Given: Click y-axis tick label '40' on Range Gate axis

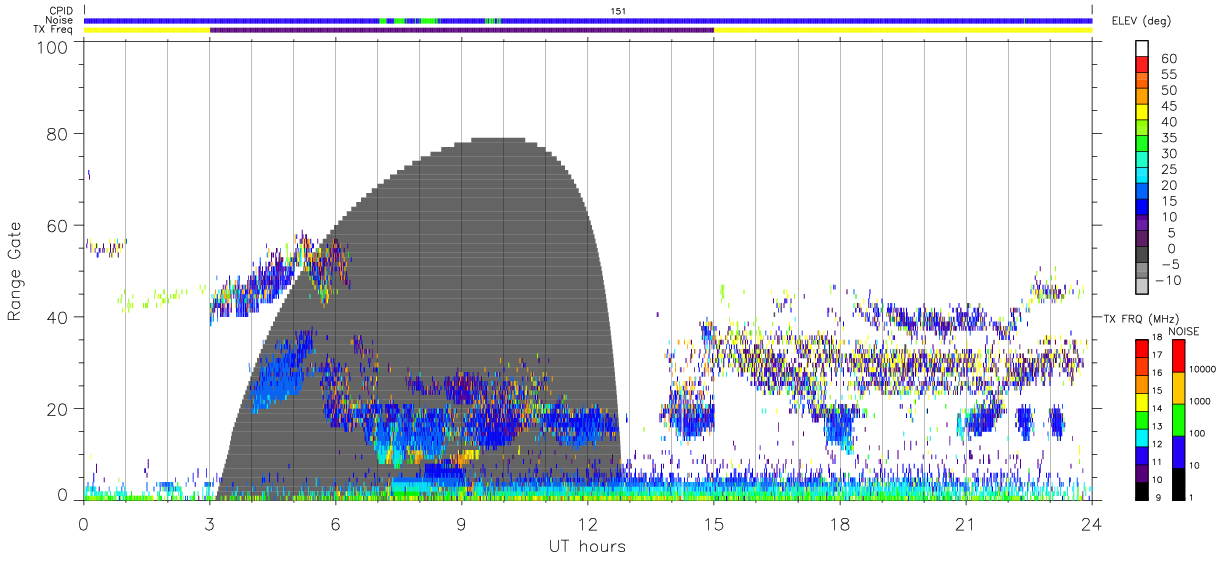Looking at the screenshot, I should [56, 317].
